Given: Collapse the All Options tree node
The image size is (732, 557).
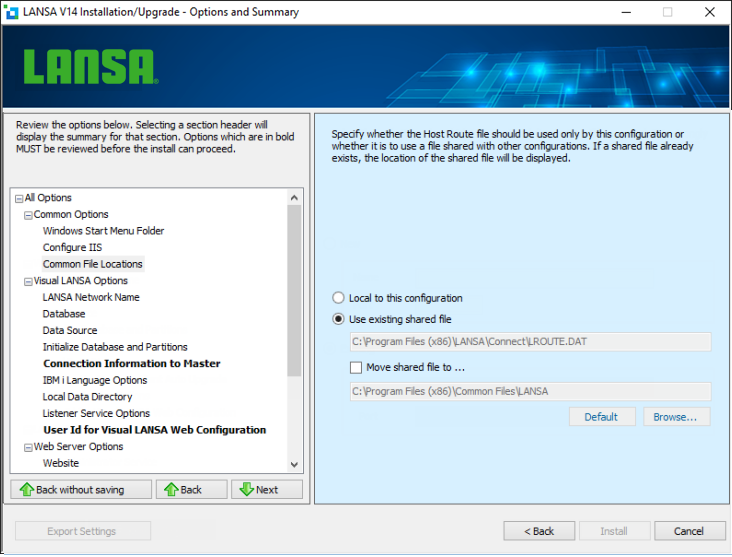Looking at the screenshot, I should [x=19, y=198].
